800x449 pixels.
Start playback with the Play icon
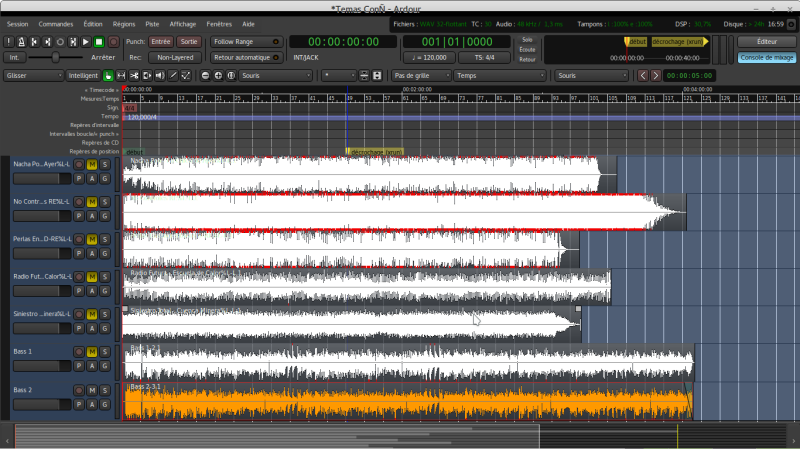coord(86,42)
